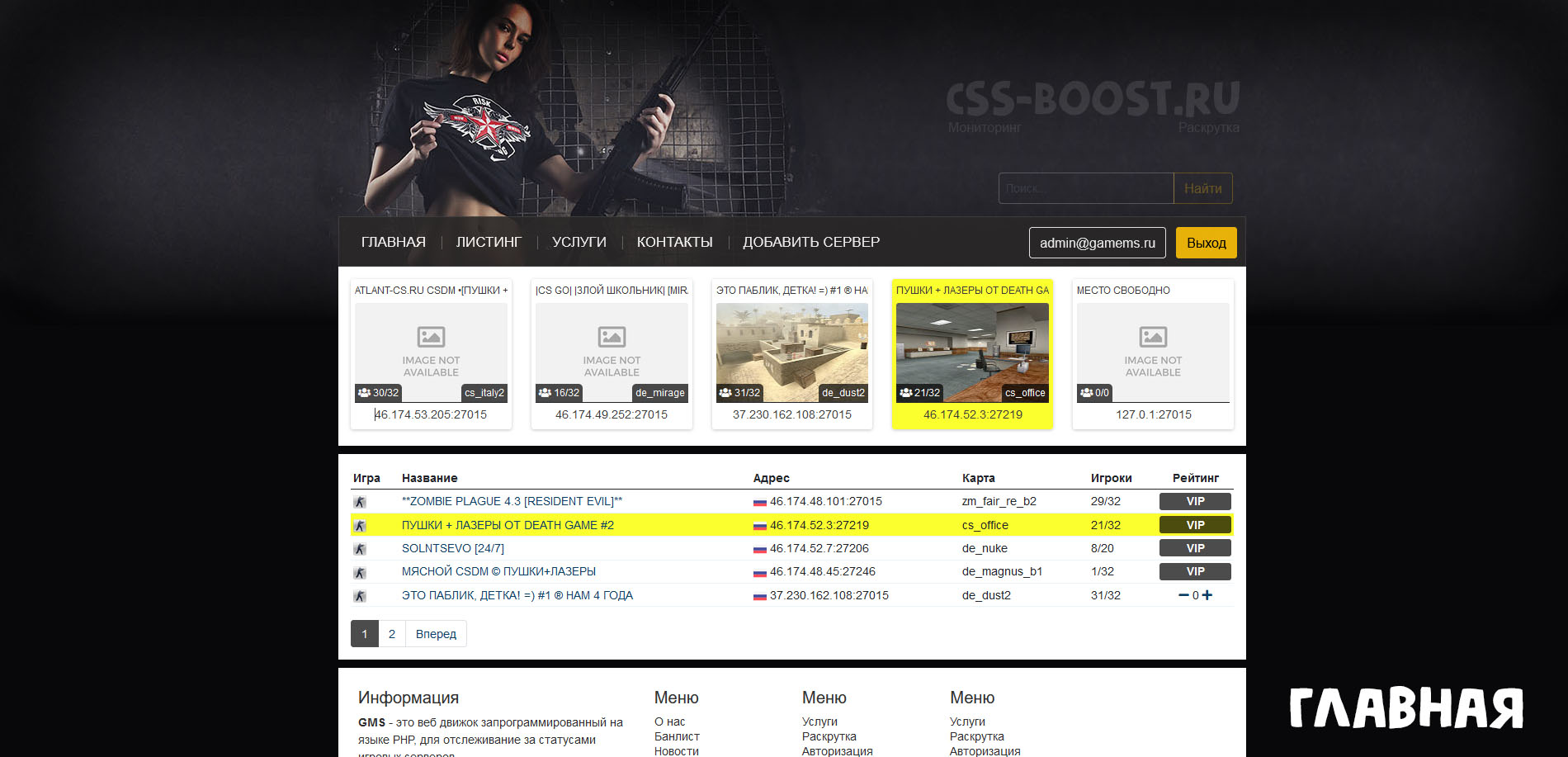Screen dimensions: 1568x757
Task: Click the admin@gamems.ru account button
Action: coord(1097,243)
